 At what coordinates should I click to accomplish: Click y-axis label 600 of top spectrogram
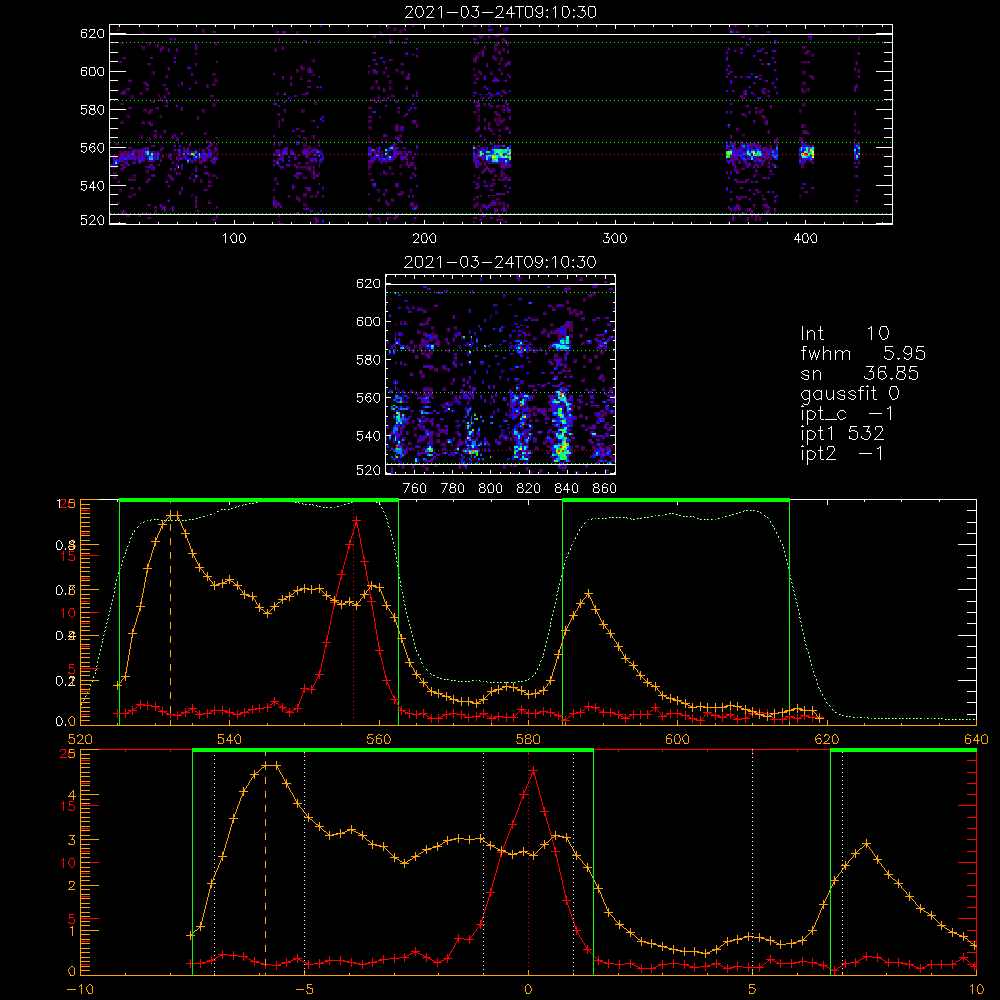[92, 71]
